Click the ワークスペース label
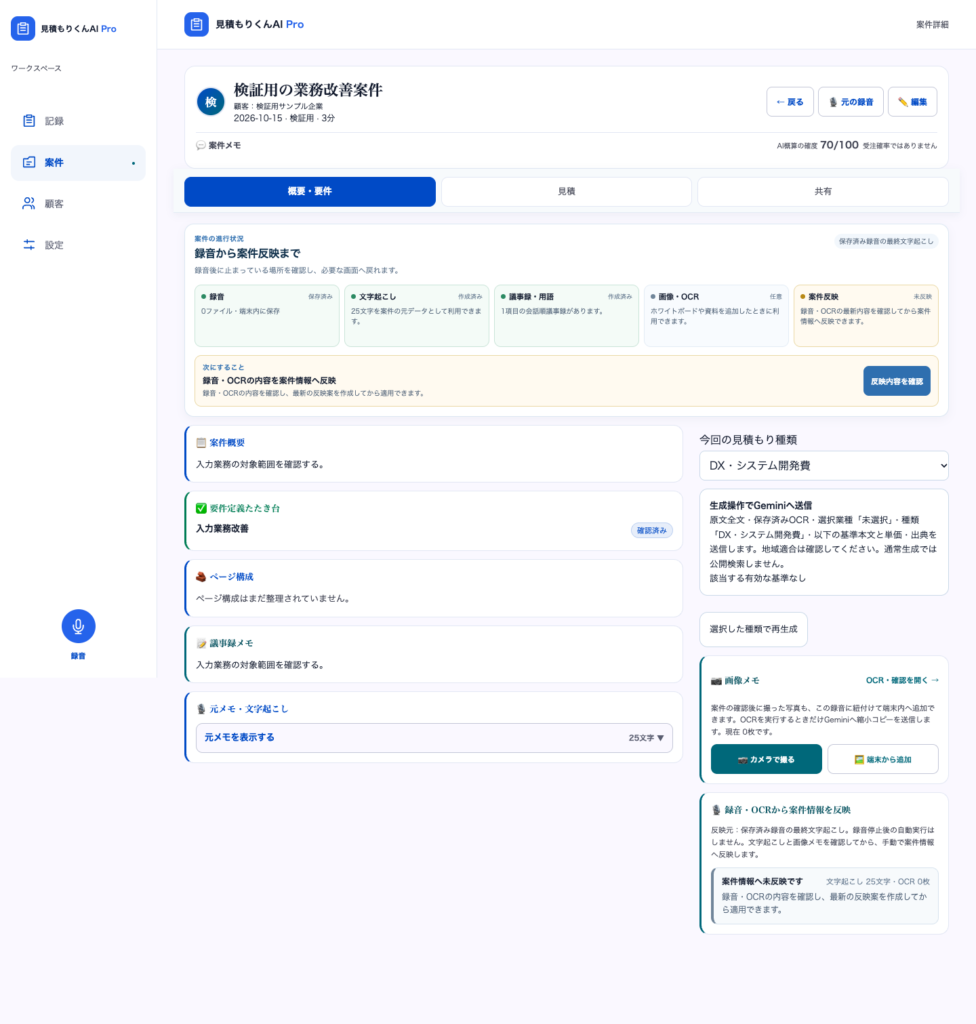 (x=36, y=68)
